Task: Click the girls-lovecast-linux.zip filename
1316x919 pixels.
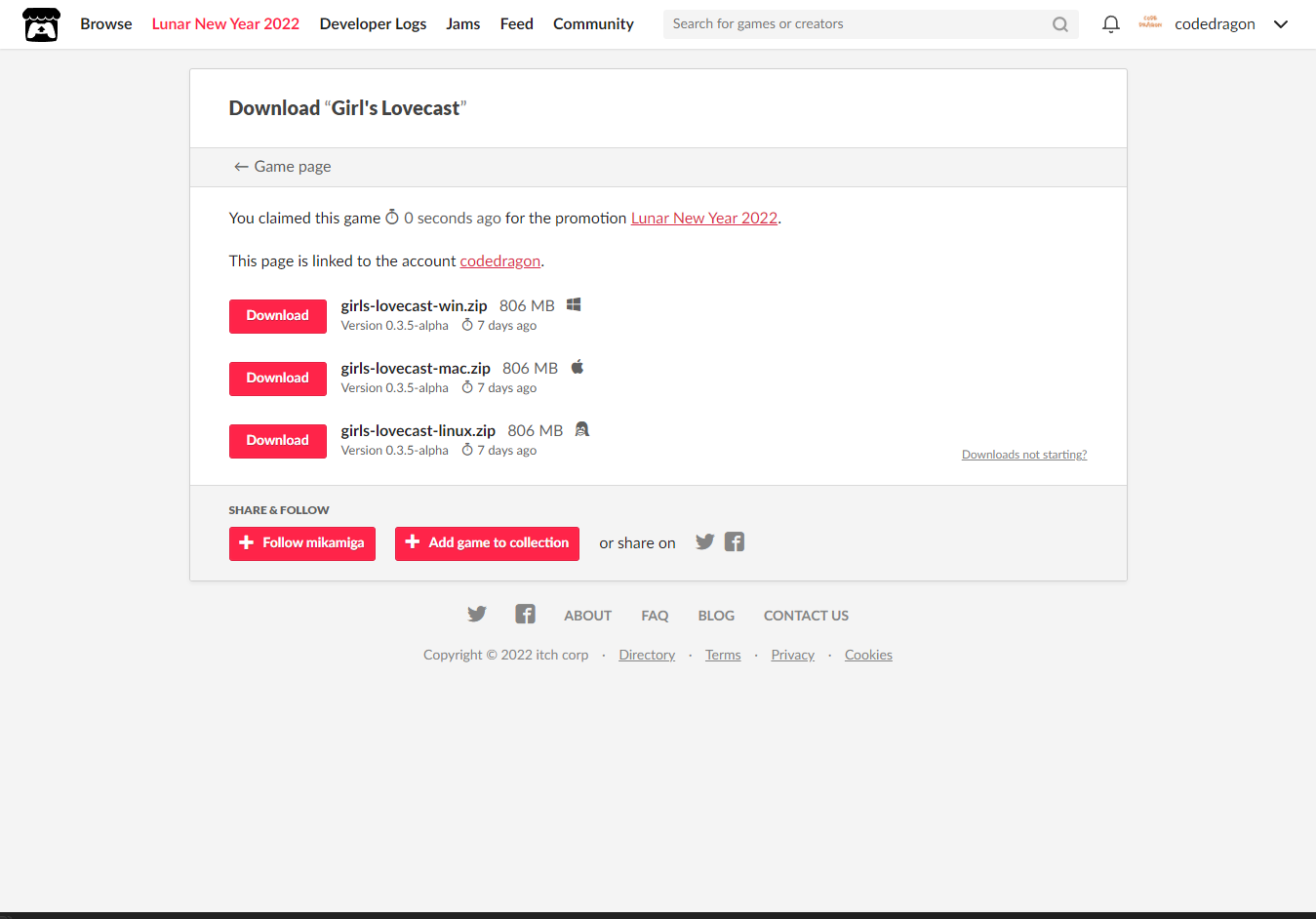Action: coord(418,431)
